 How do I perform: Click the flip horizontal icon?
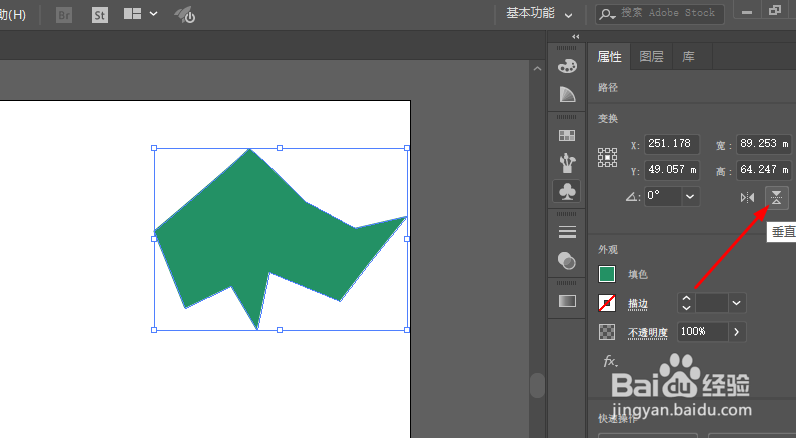pos(747,197)
